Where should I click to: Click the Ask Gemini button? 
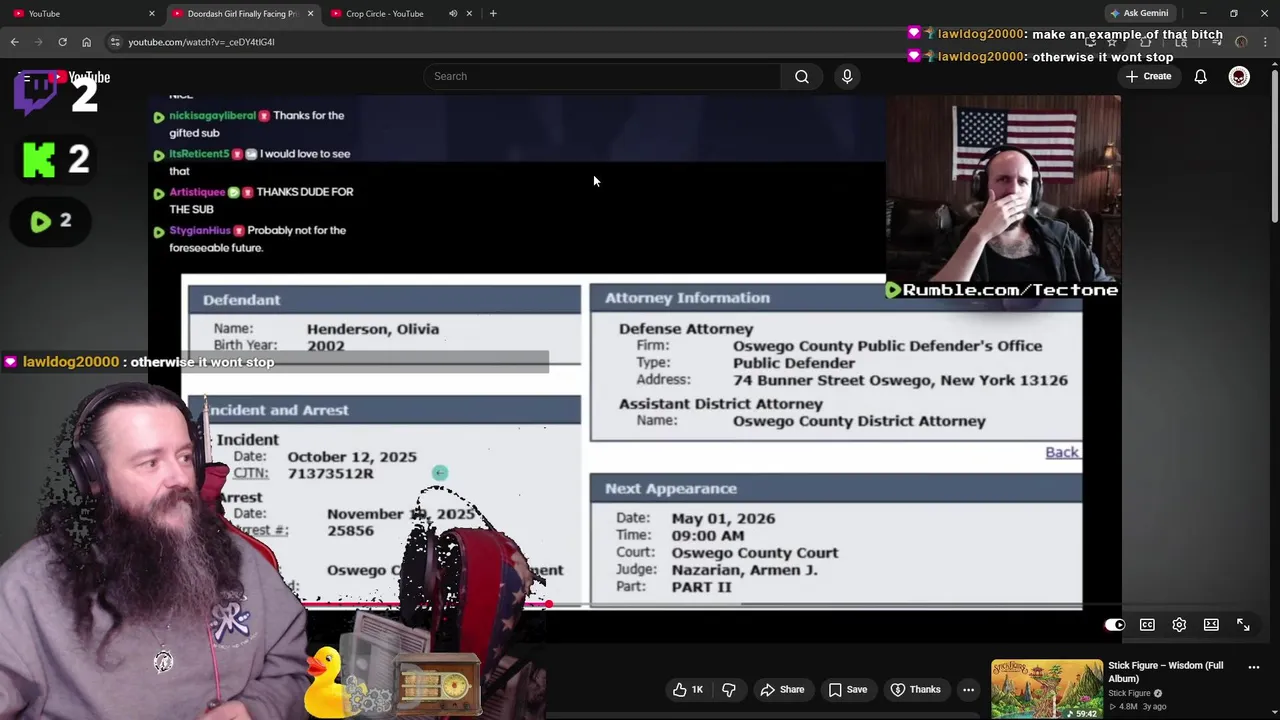pos(1138,13)
